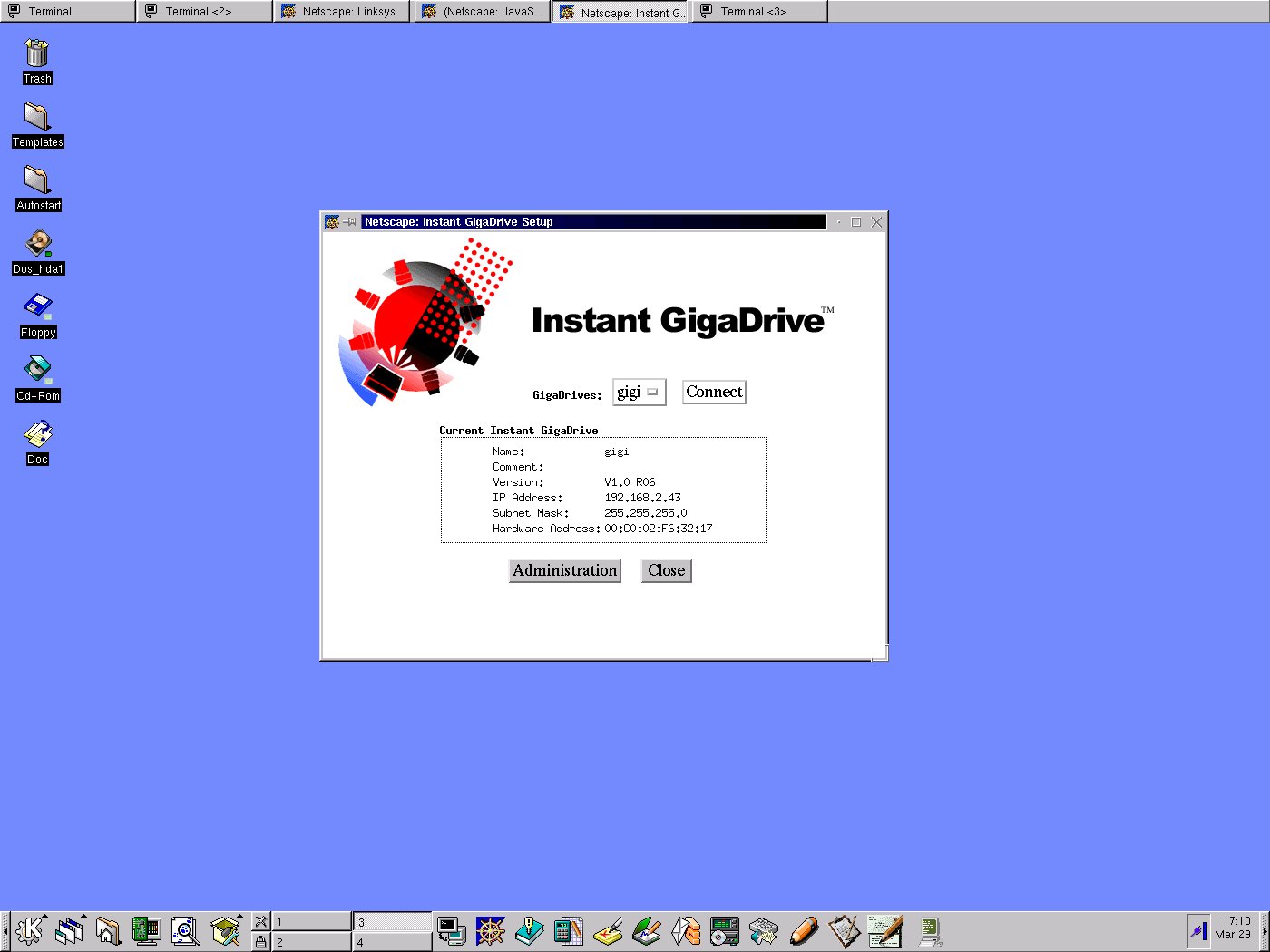
Task: Open the window menu icon on title bar
Action: (332, 222)
